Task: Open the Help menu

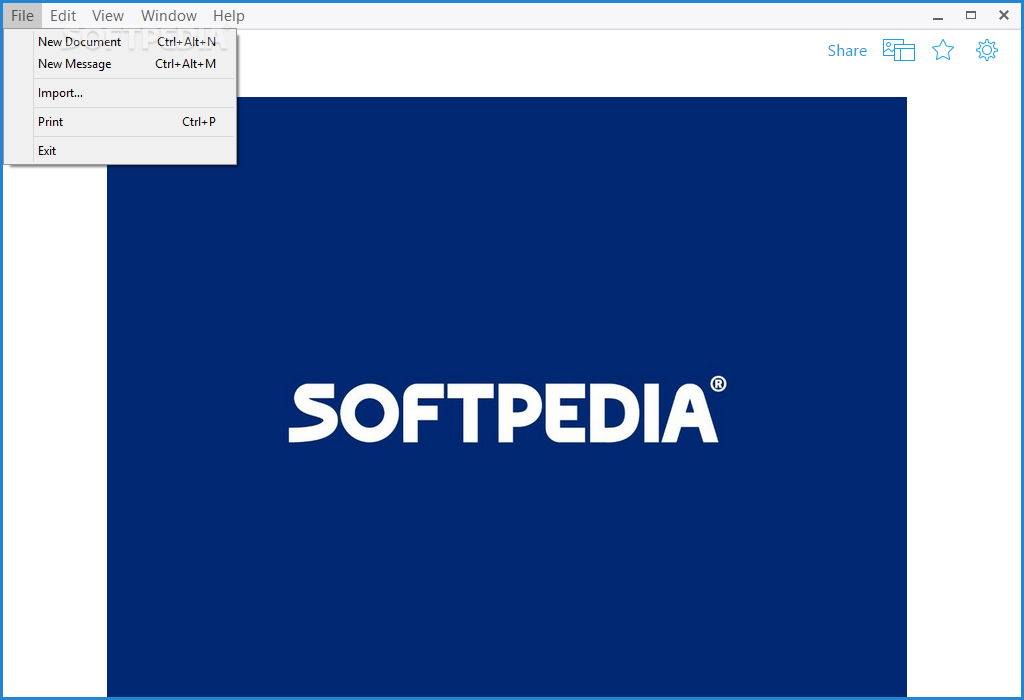Action: click(229, 16)
